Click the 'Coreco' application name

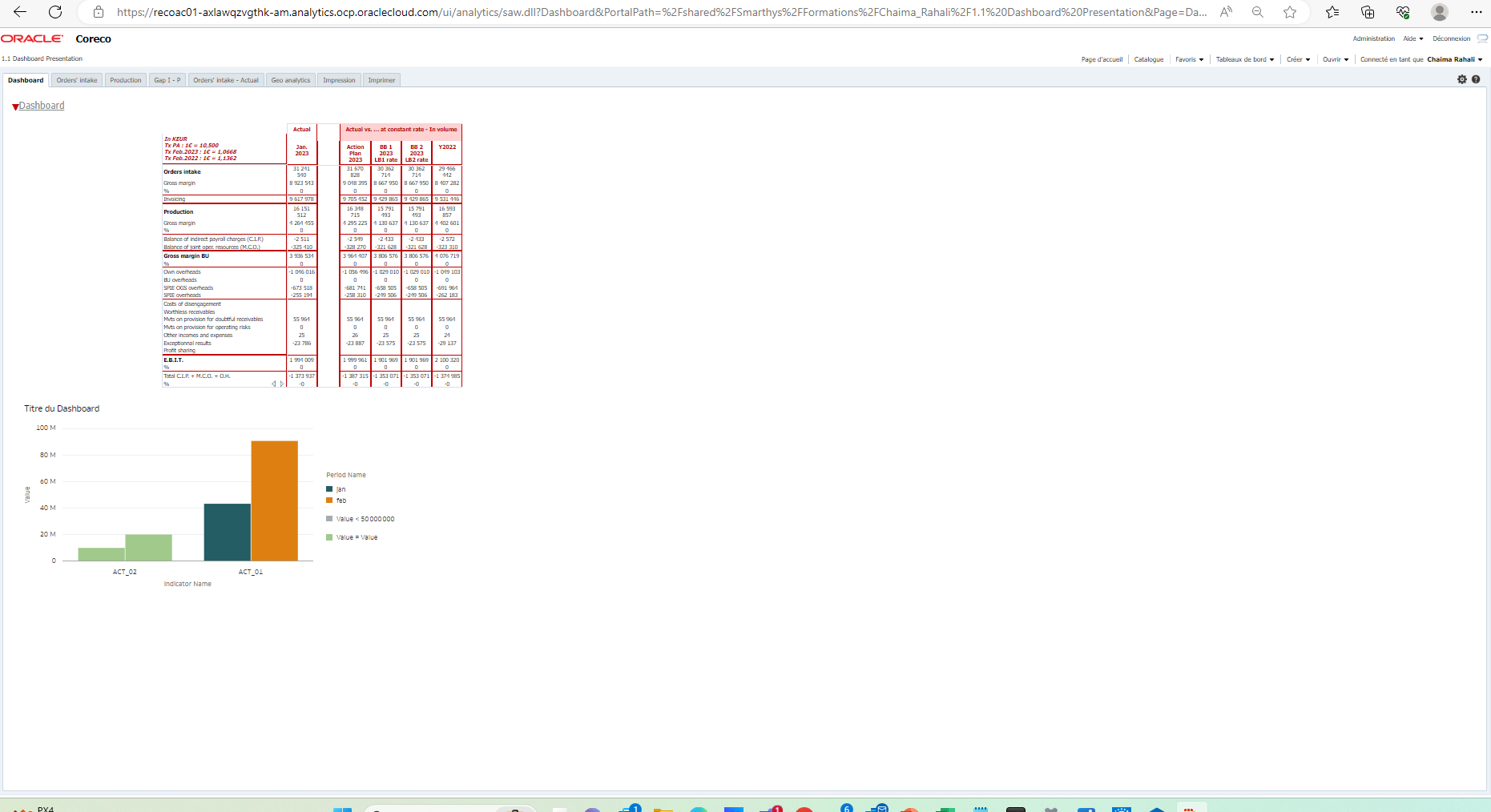[93, 38]
